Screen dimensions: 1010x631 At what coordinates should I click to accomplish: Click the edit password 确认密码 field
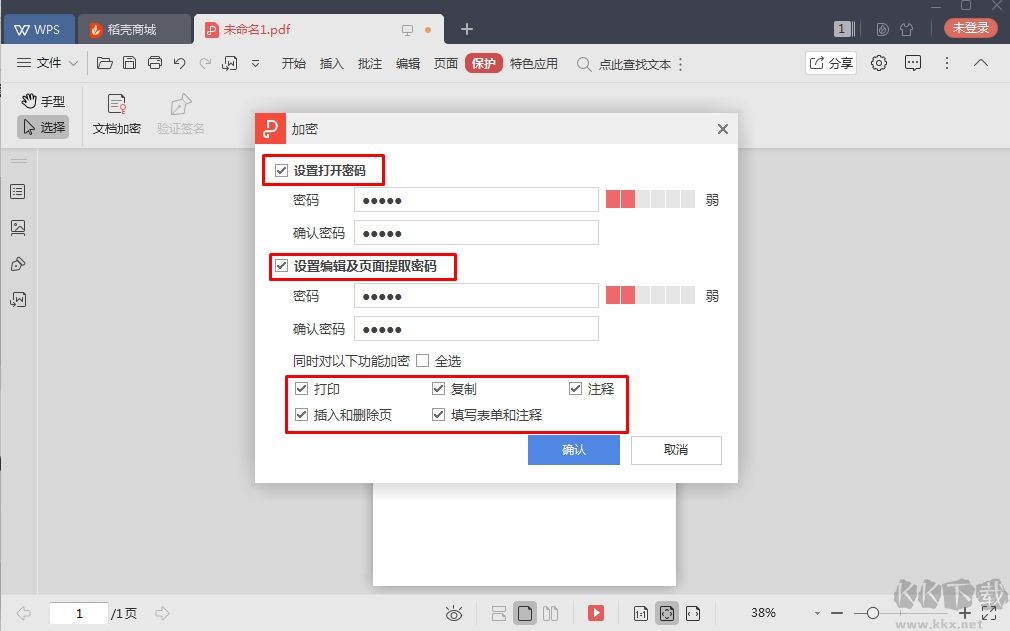(476, 329)
